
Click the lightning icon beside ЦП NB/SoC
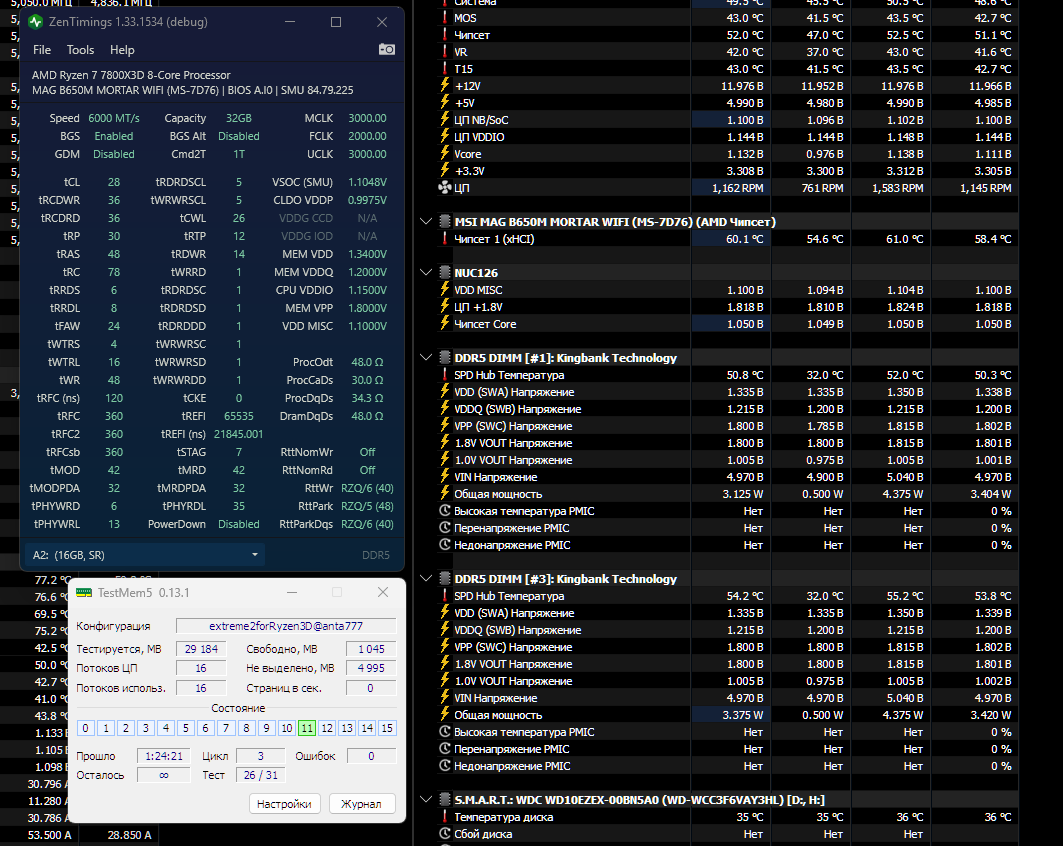[445, 119]
